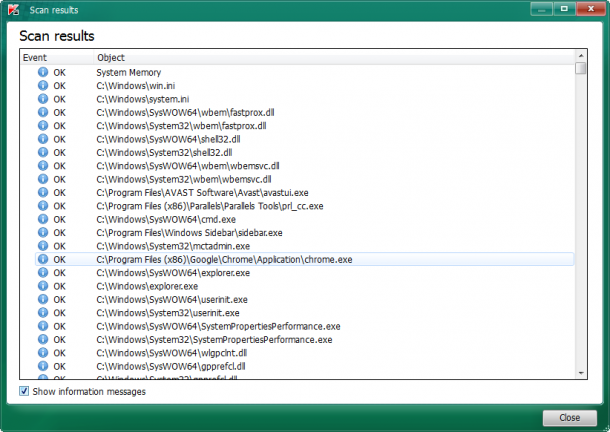The image size is (610, 432).
Task: Click the Close button
Action: point(570,418)
